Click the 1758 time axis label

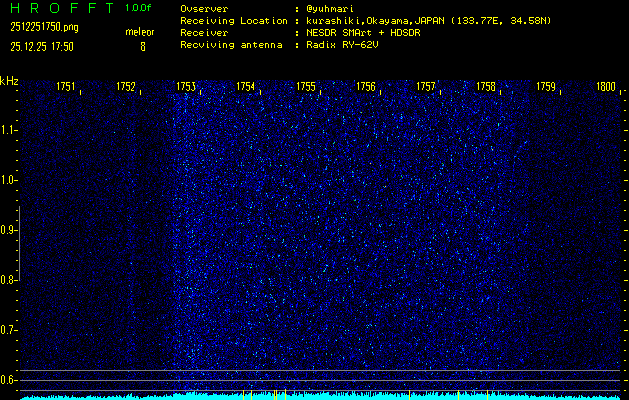coord(486,86)
